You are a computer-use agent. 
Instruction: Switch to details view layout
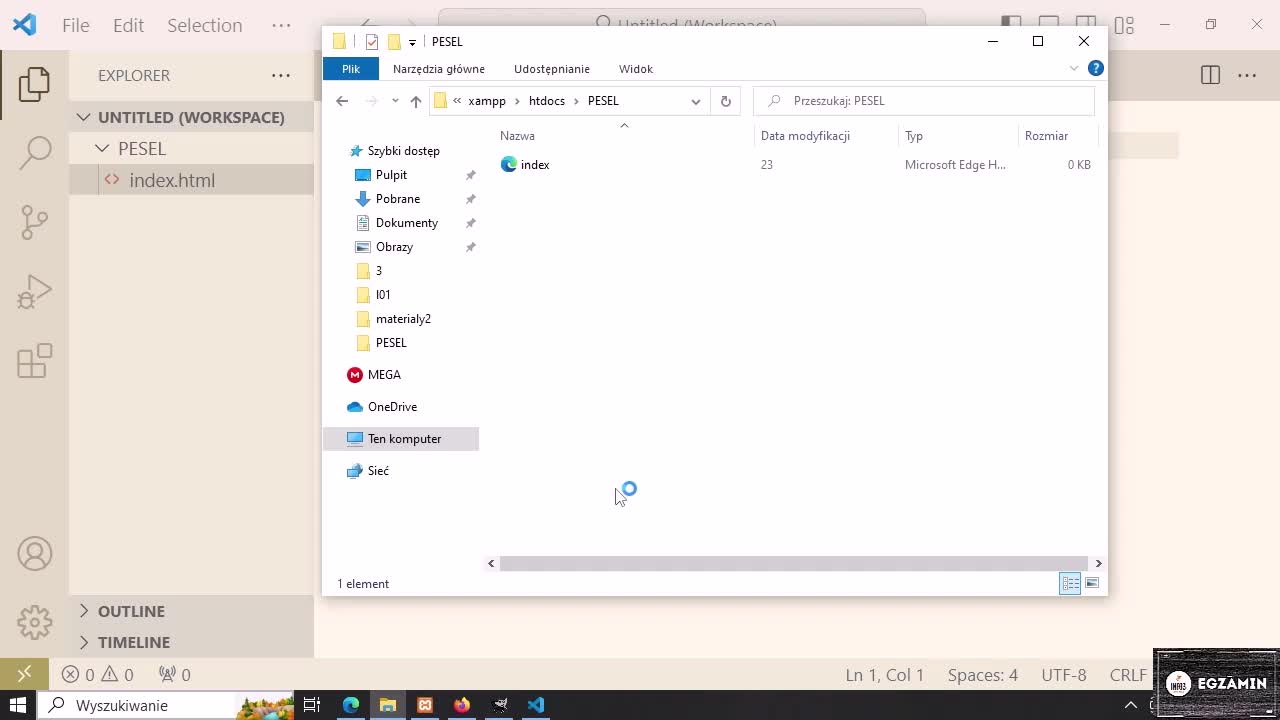tap(1071, 583)
